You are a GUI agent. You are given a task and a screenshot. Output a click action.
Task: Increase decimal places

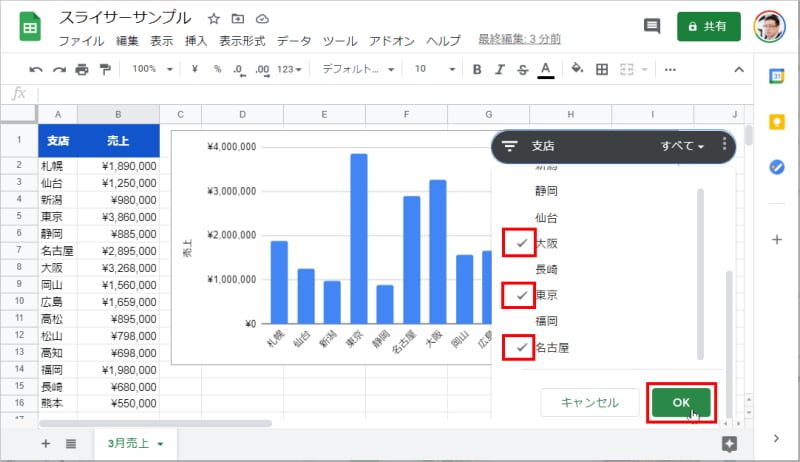(262, 70)
